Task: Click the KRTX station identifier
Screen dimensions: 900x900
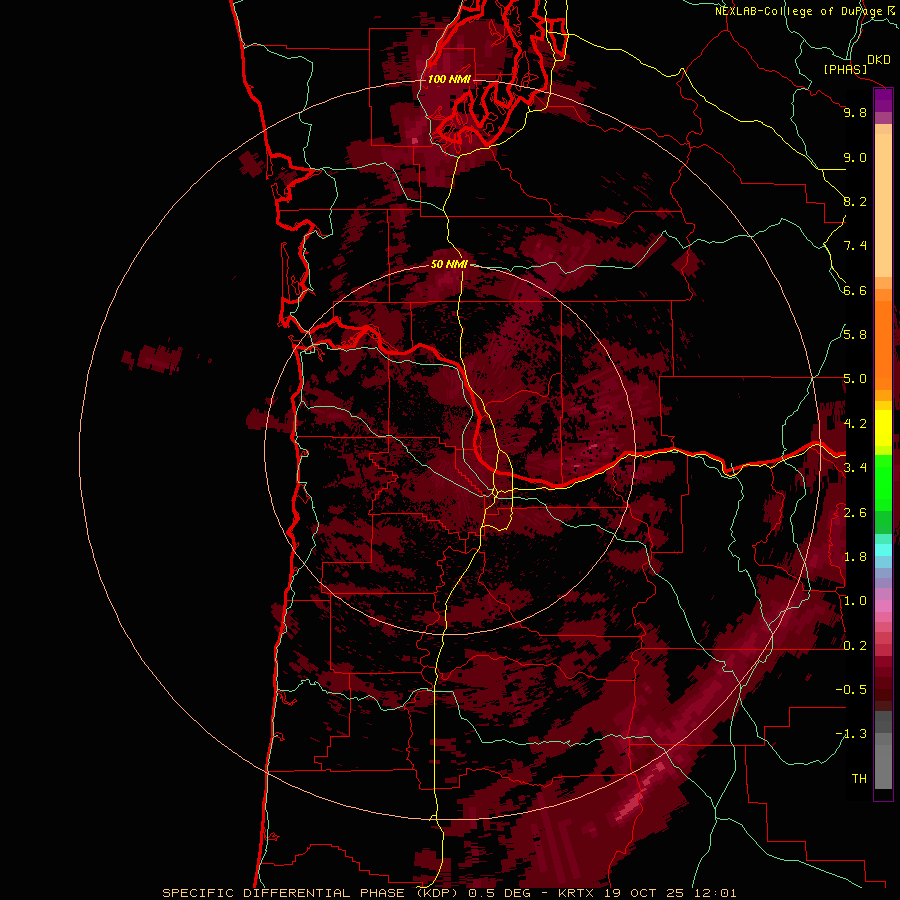Action: pyautogui.click(x=578, y=893)
